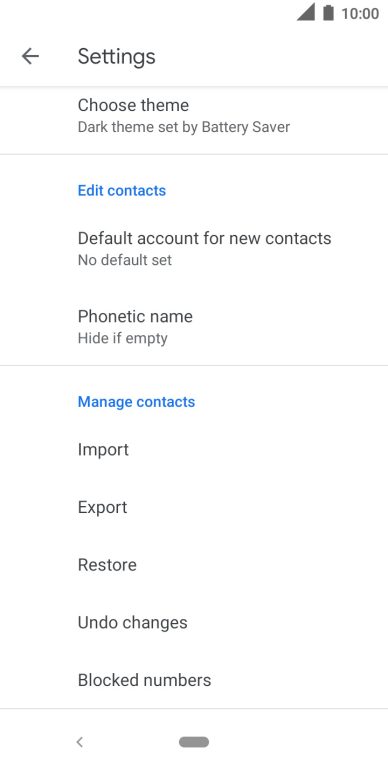388x776 pixels.
Task: Open Blocked numbers
Action: pos(194,680)
